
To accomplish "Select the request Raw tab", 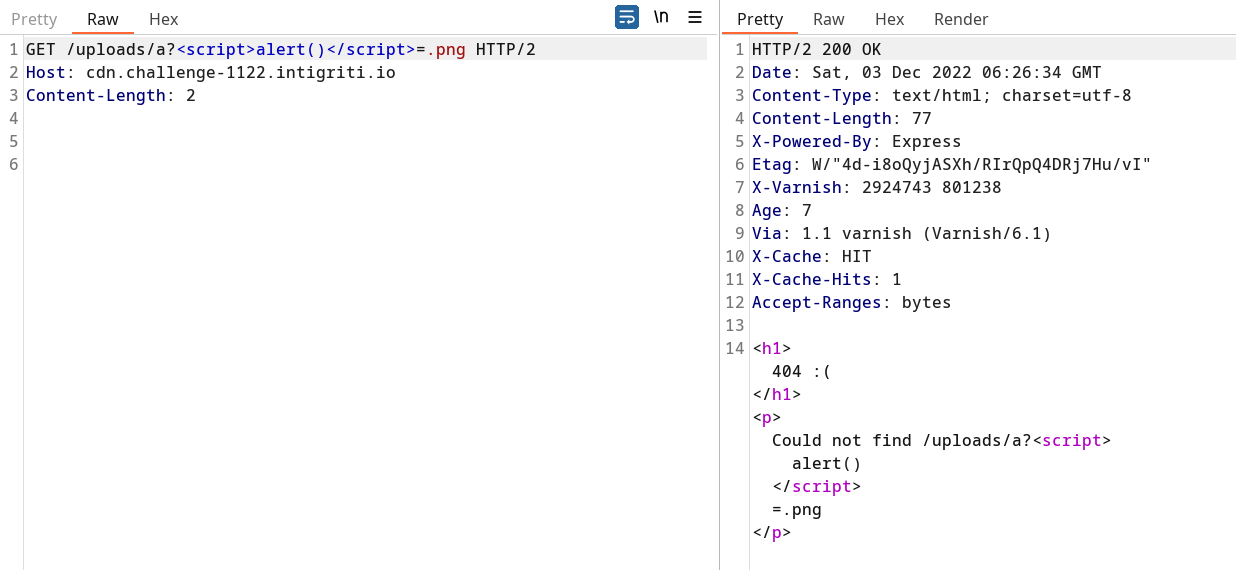I will 103,19.
